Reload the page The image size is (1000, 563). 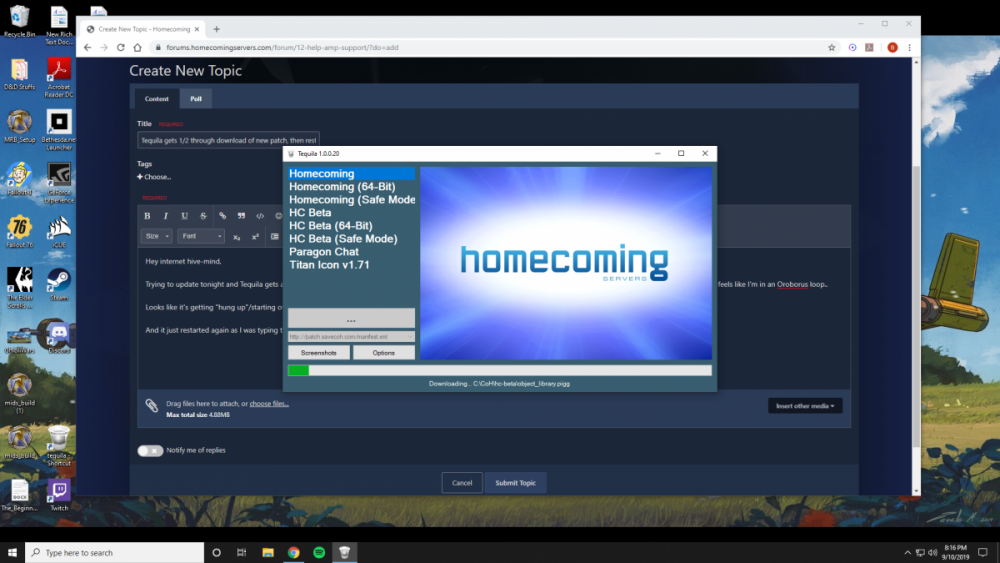point(121,47)
